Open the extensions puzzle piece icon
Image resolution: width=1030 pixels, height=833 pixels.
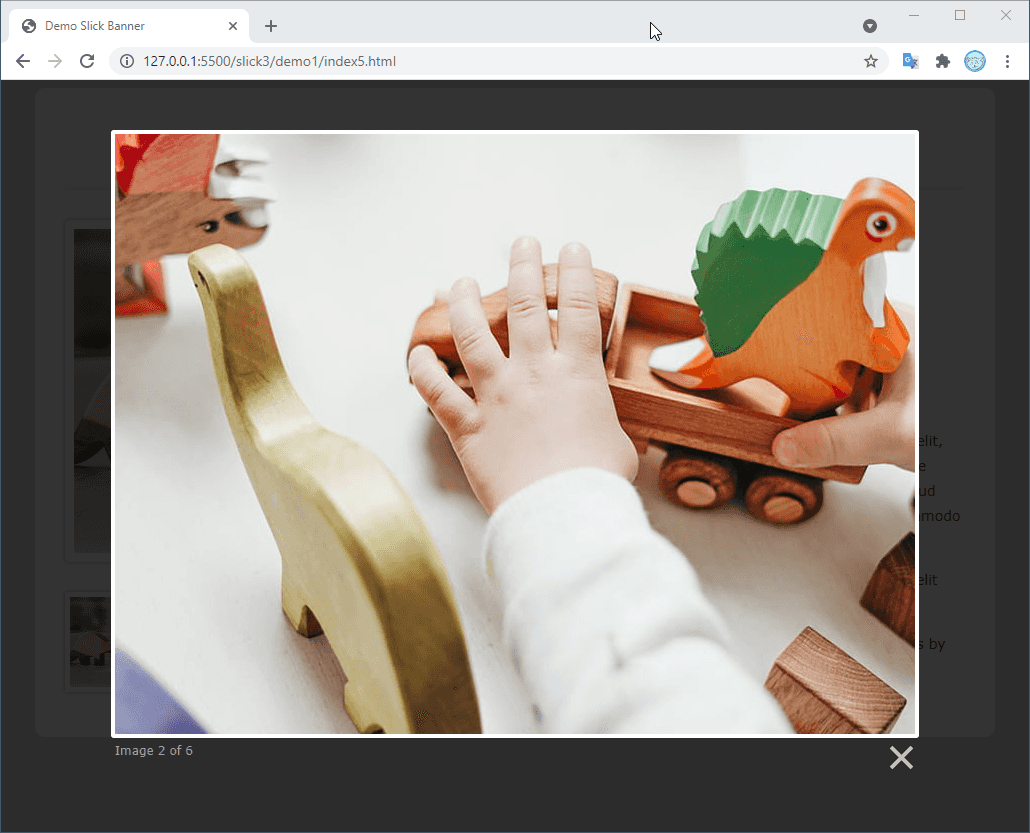(942, 61)
